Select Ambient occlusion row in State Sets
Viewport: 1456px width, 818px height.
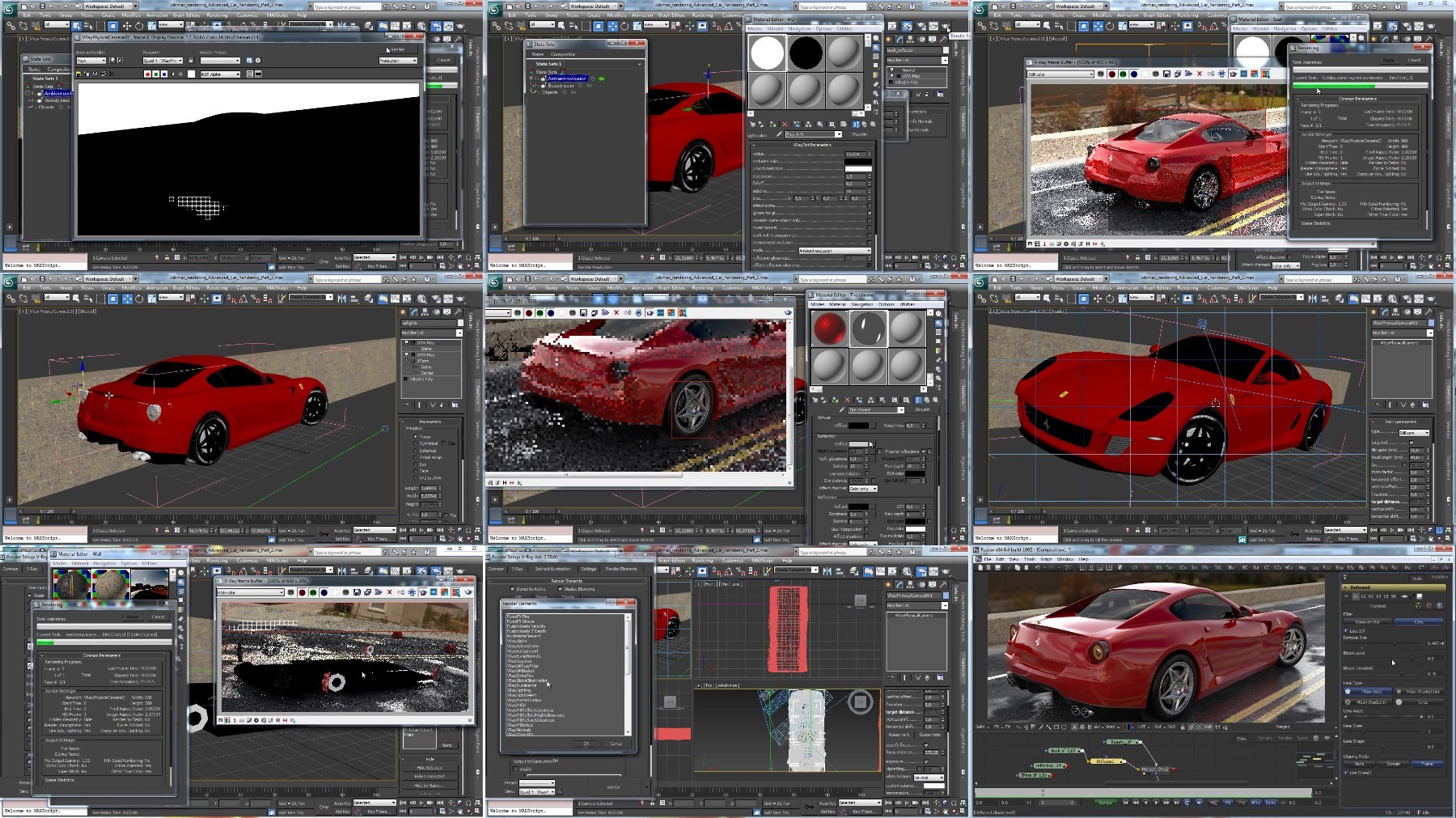[x=568, y=78]
